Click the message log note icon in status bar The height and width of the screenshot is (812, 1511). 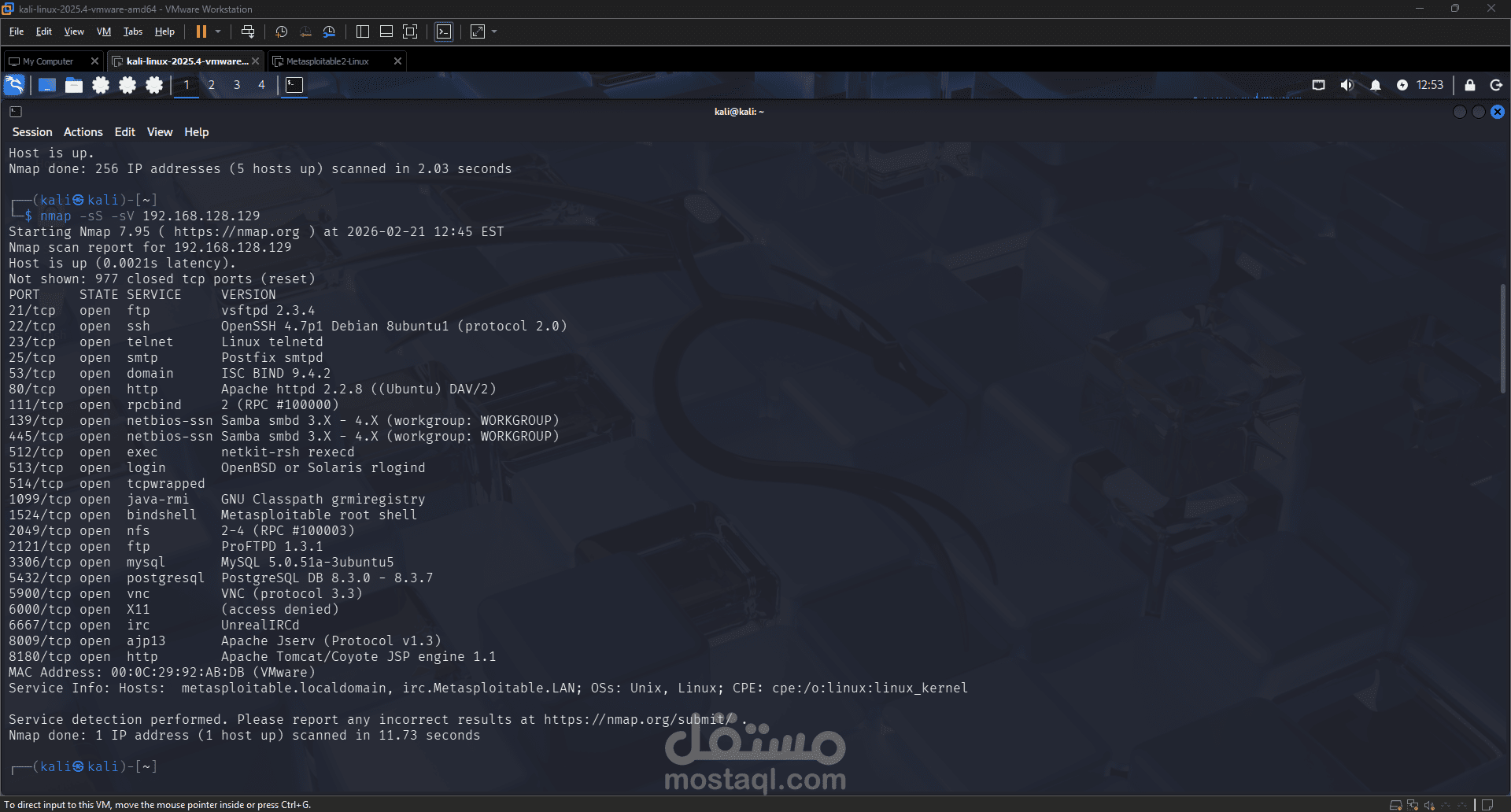point(1487,805)
